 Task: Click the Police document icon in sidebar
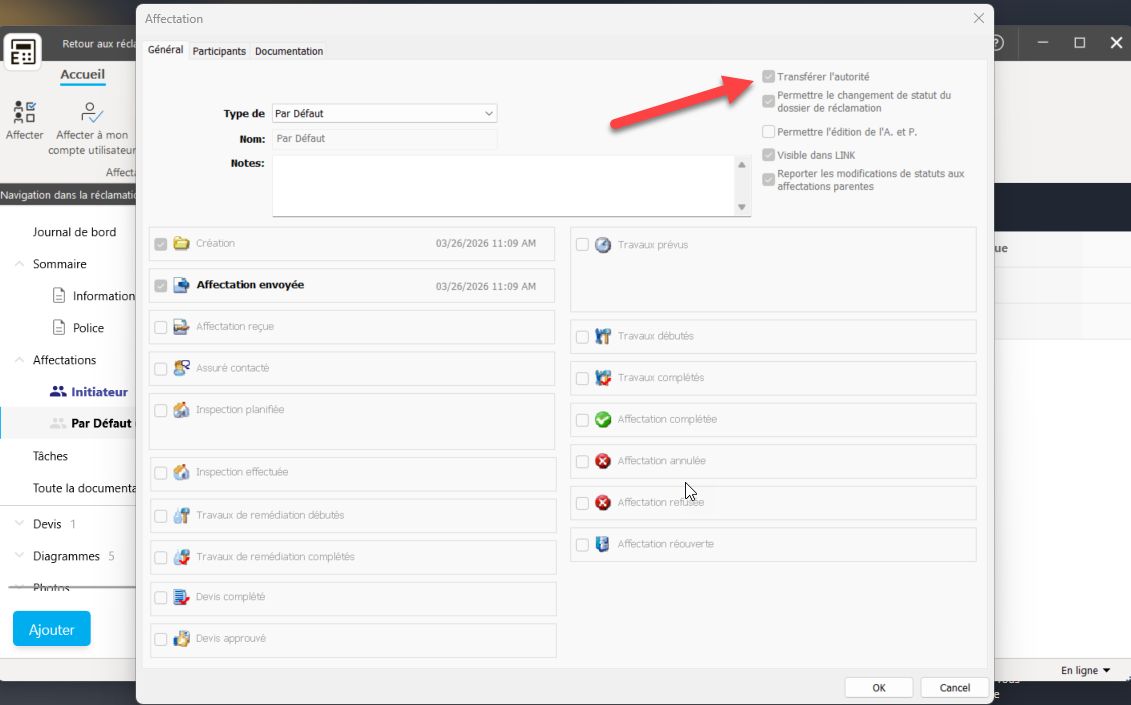(59, 328)
